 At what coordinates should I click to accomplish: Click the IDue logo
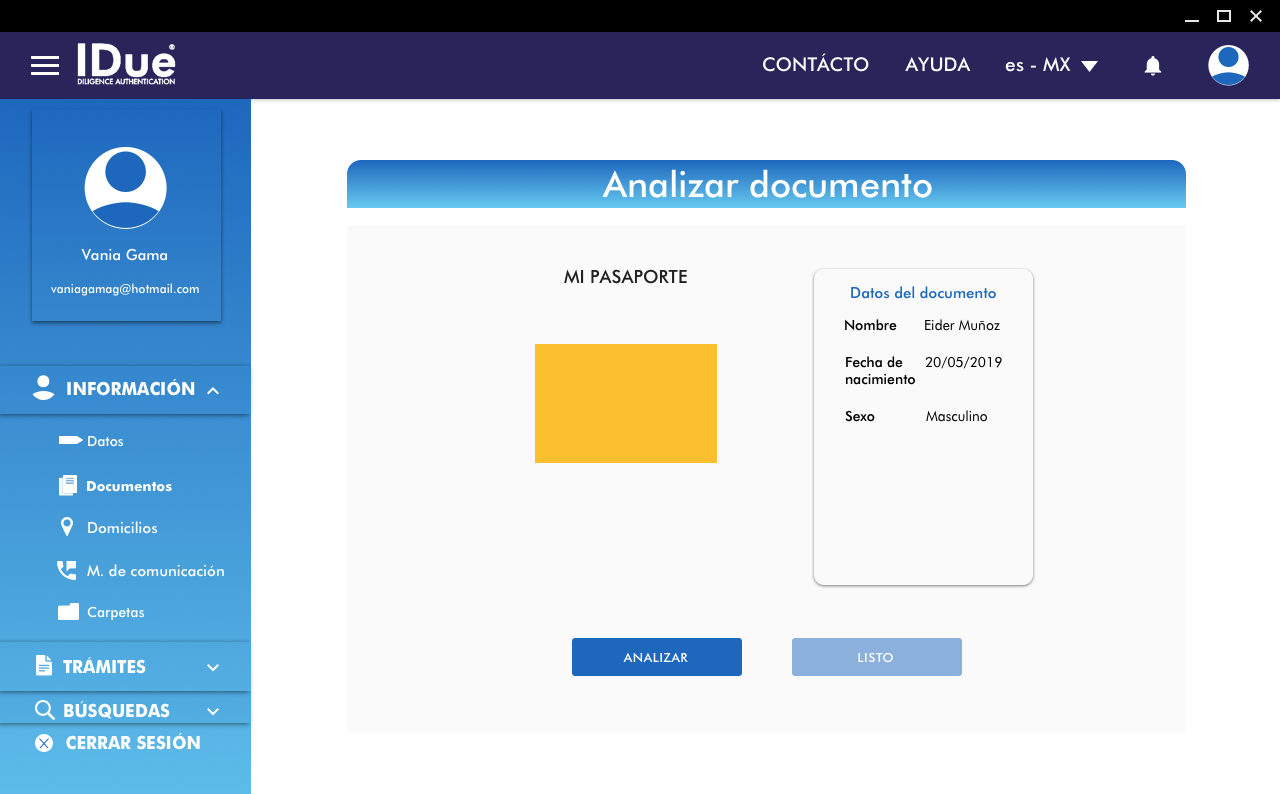click(126, 65)
